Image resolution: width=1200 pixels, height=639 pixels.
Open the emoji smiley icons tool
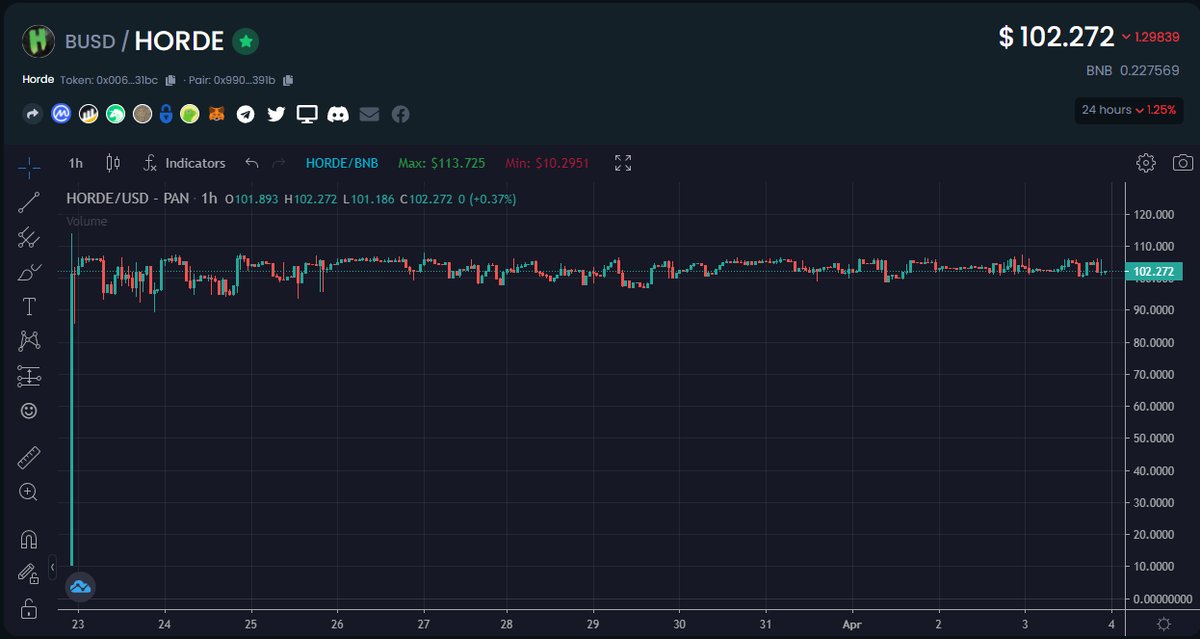pos(29,411)
